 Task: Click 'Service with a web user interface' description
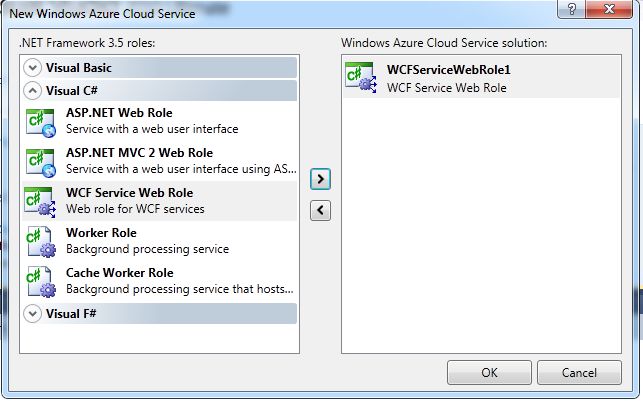(152, 129)
